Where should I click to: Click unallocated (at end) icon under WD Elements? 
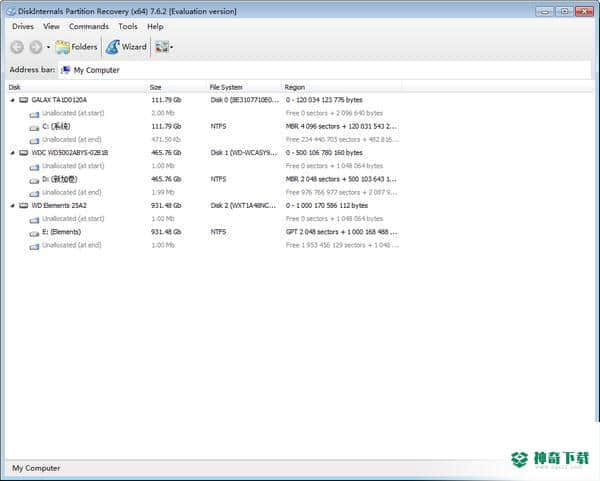pos(34,246)
